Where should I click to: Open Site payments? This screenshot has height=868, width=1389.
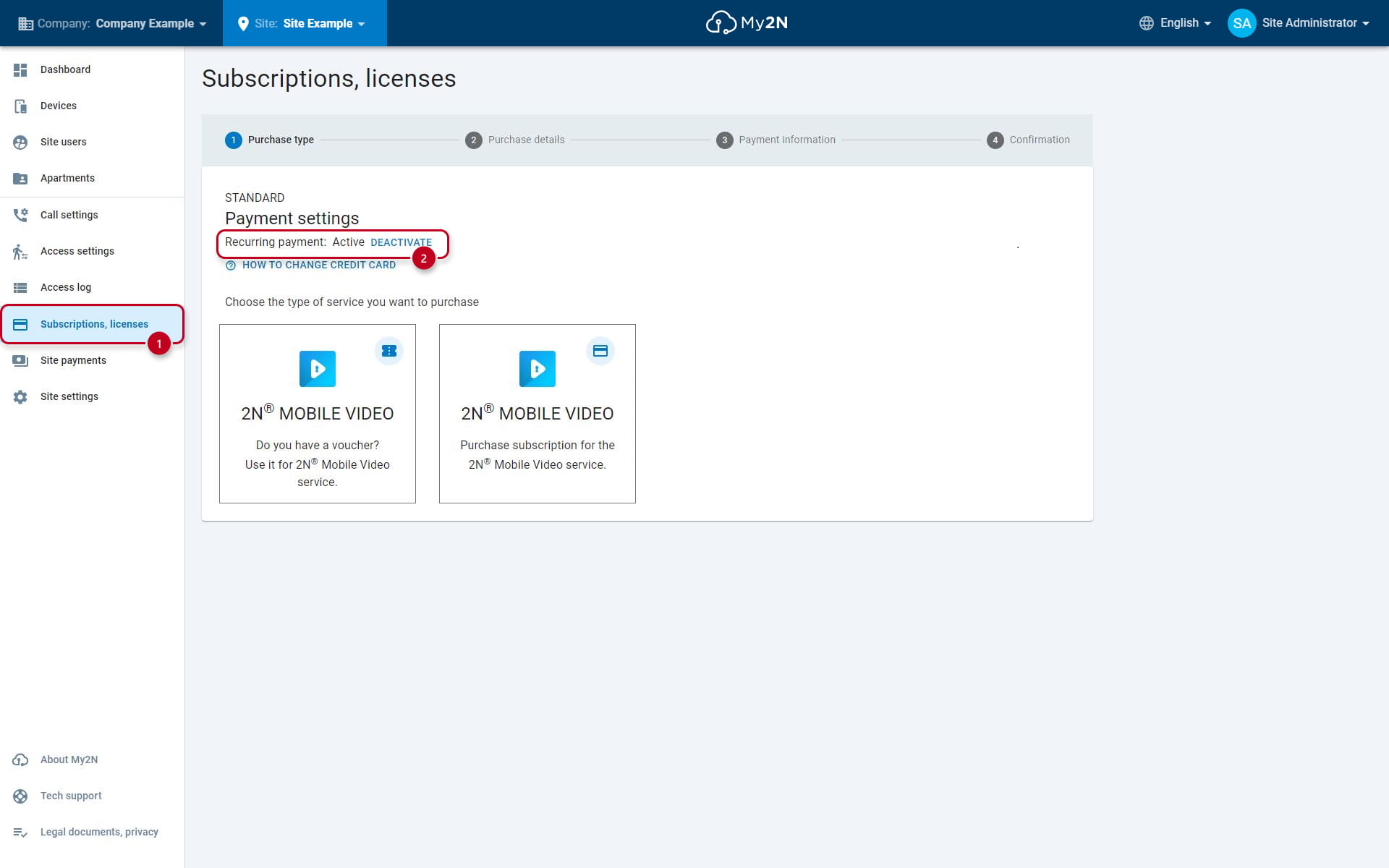click(92, 360)
